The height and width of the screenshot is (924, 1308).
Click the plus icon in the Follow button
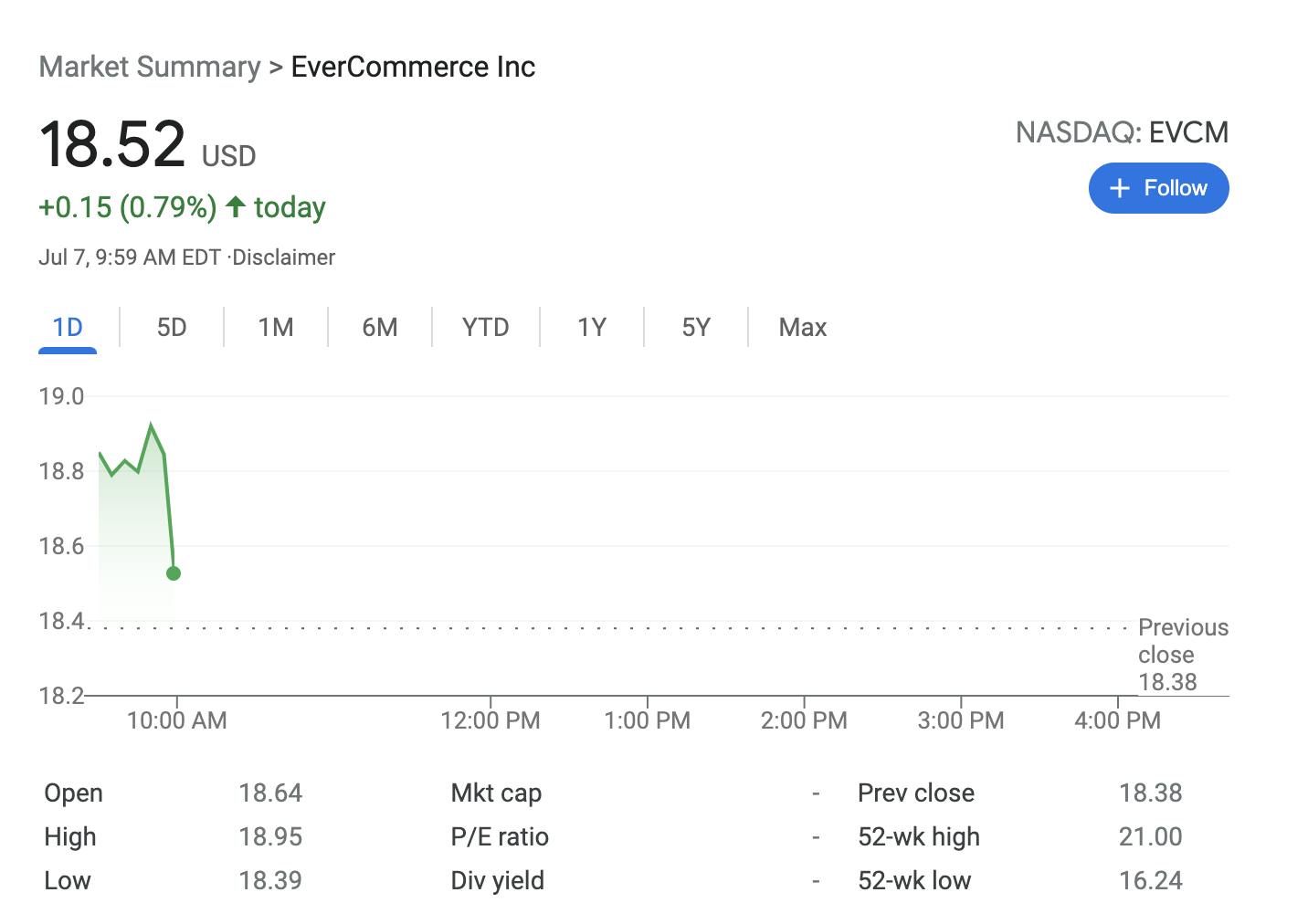(x=1119, y=188)
